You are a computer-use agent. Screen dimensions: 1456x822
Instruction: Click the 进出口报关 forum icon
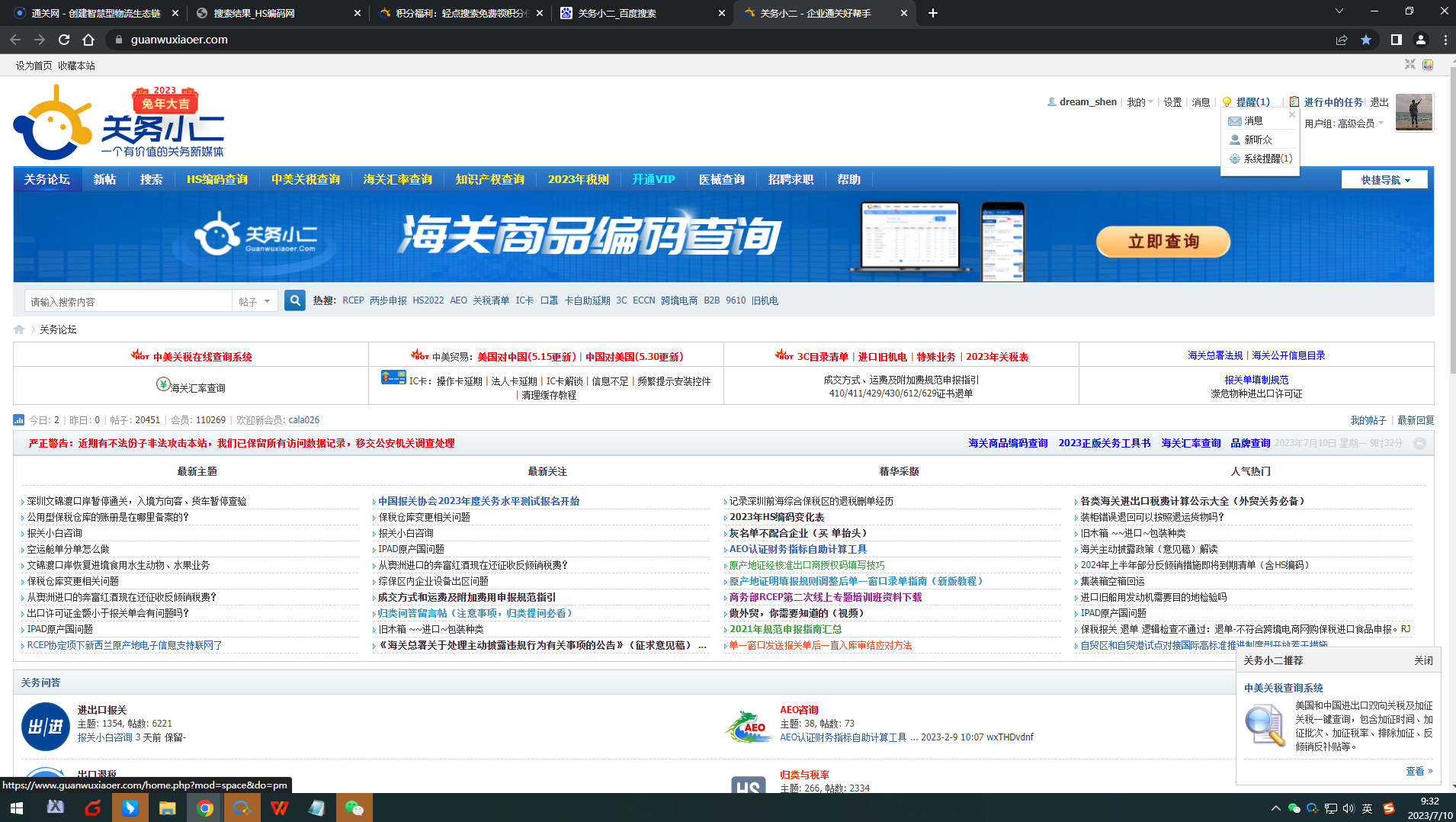tap(46, 727)
